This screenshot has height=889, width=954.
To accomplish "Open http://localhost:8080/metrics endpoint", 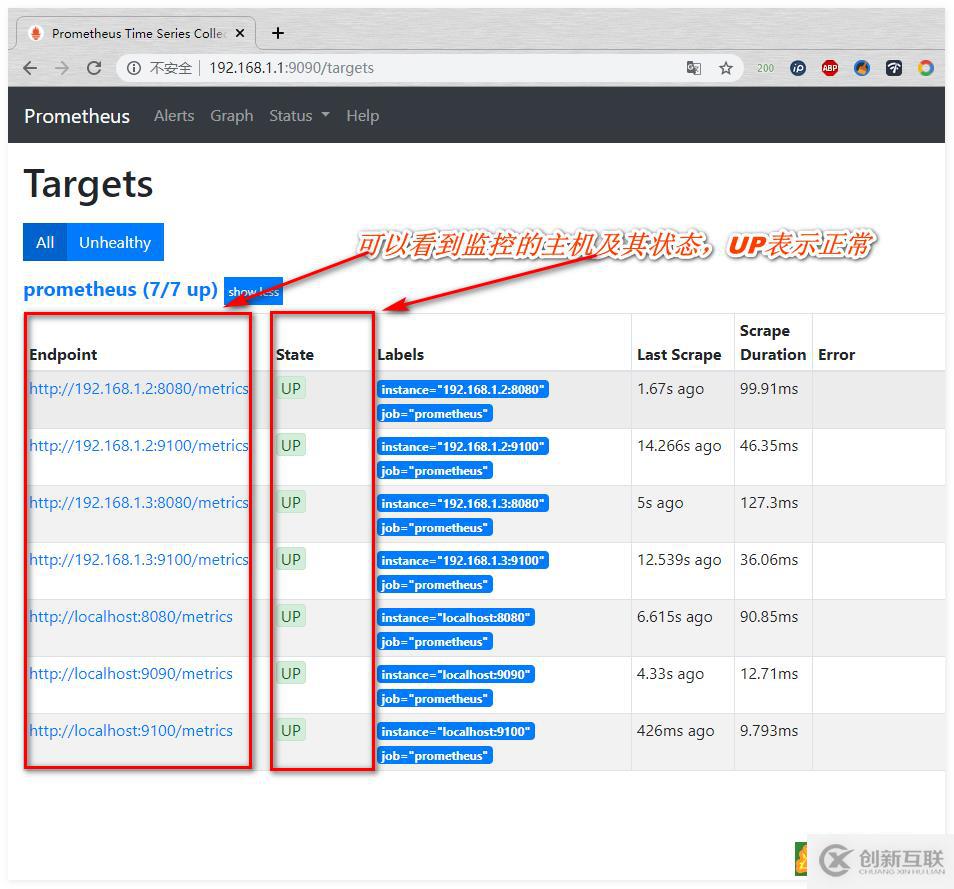I will (x=131, y=616).
